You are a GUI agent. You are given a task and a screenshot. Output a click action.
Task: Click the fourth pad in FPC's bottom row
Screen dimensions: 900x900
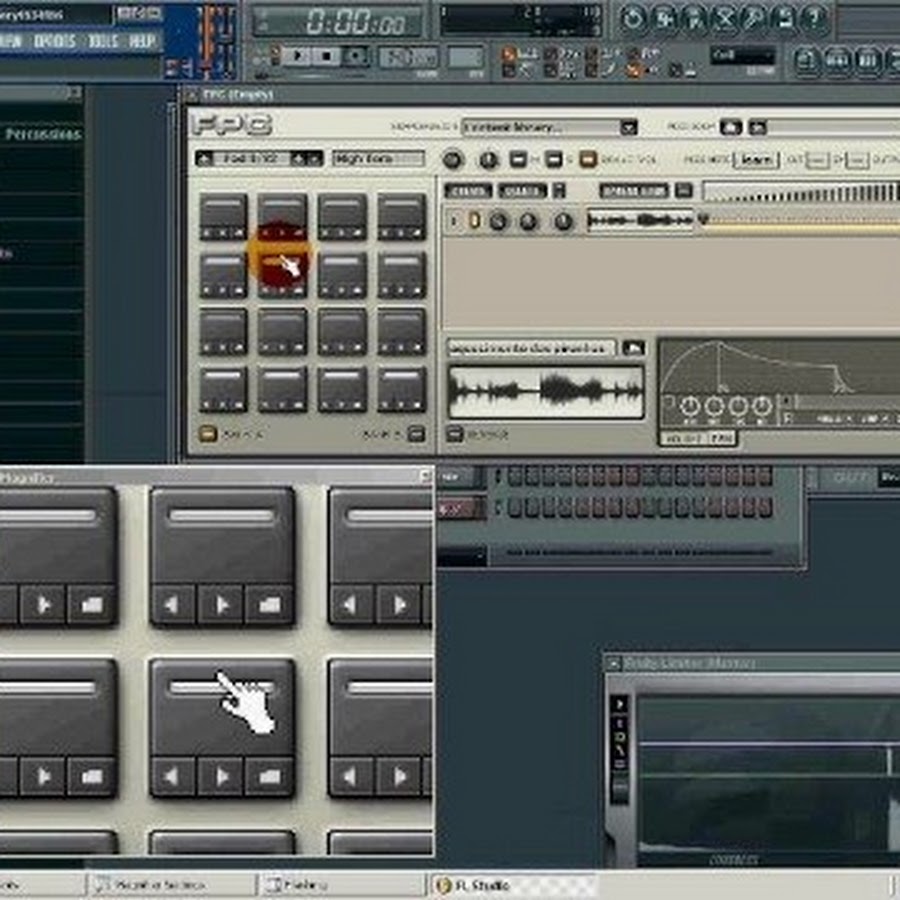coord(402,389)
